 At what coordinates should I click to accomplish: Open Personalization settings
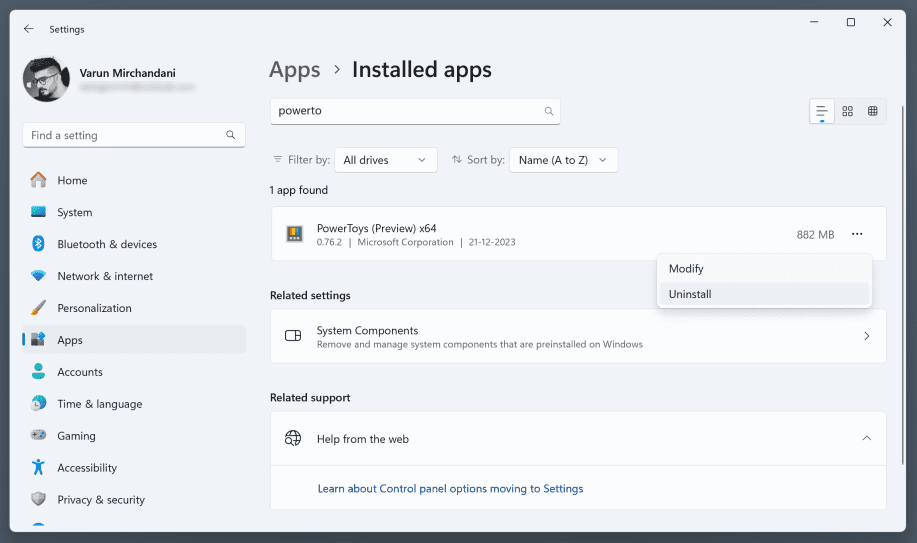pyautogui.click(x=94, y=308)
